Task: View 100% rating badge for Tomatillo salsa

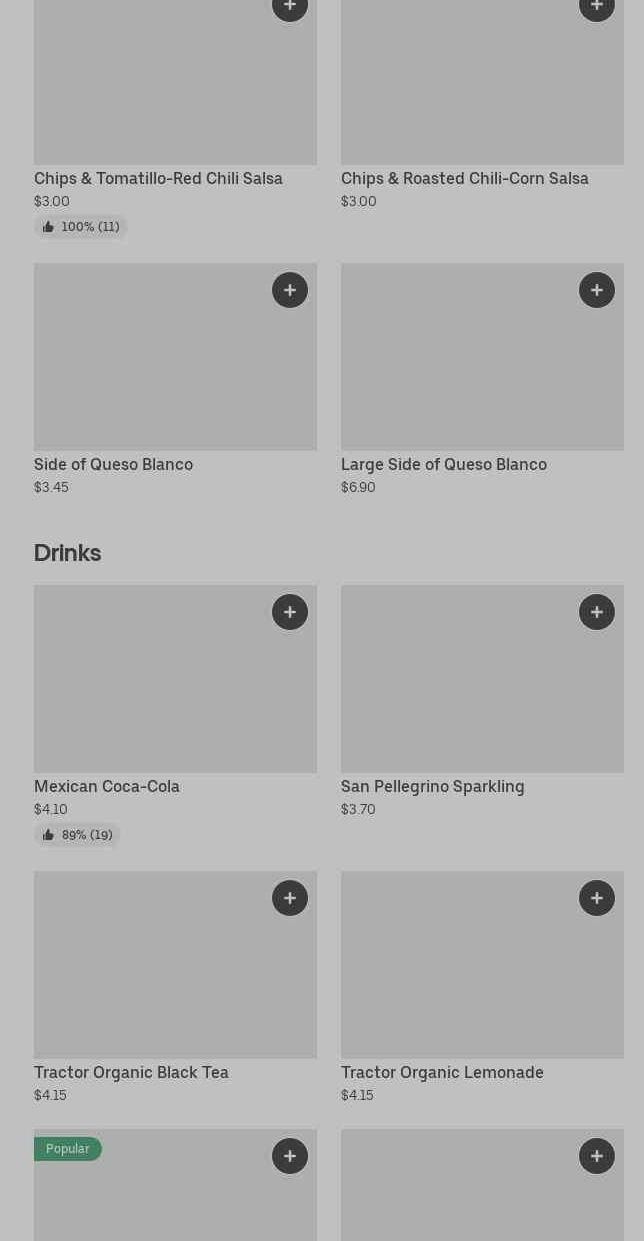Action: [x=81, y=227]
